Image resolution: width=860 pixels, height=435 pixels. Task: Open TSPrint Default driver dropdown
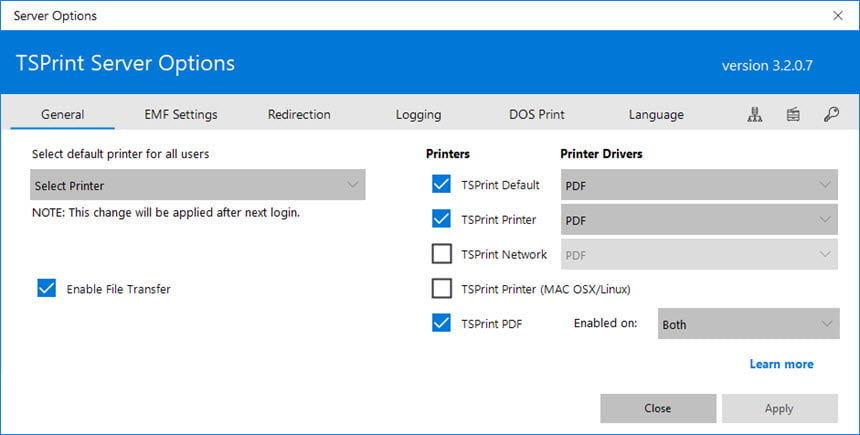[x=699, y=185]
